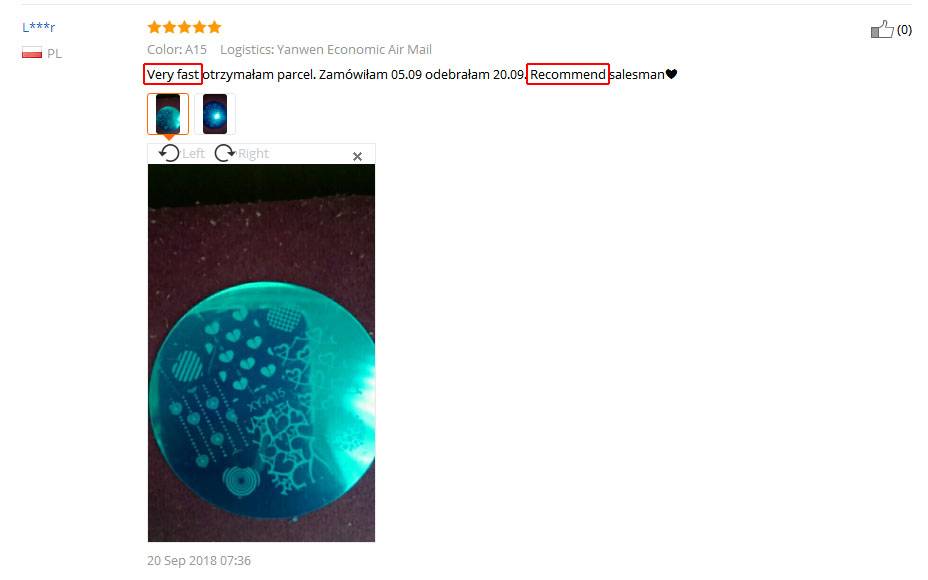
Task: Click the reviewer name L***r
Action: 38,27
